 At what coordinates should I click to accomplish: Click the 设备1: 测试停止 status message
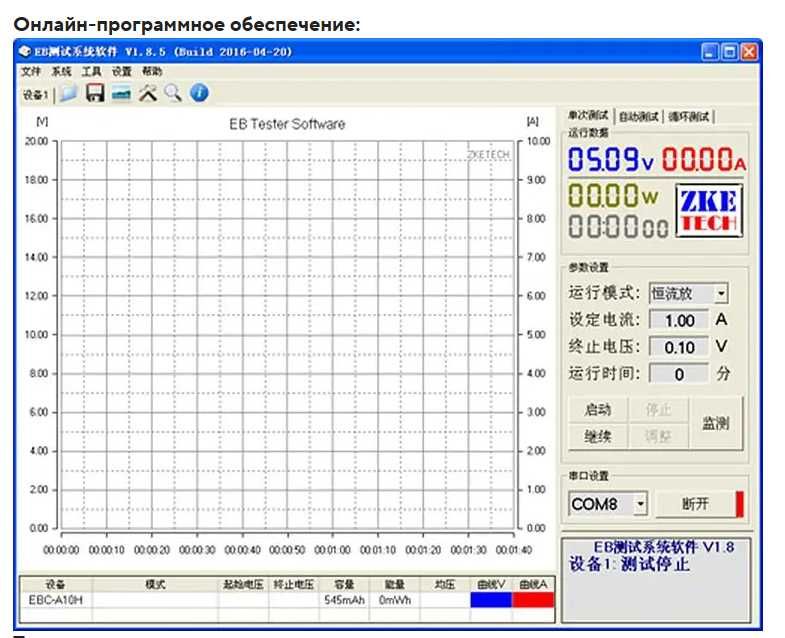[x=629, y=564]
